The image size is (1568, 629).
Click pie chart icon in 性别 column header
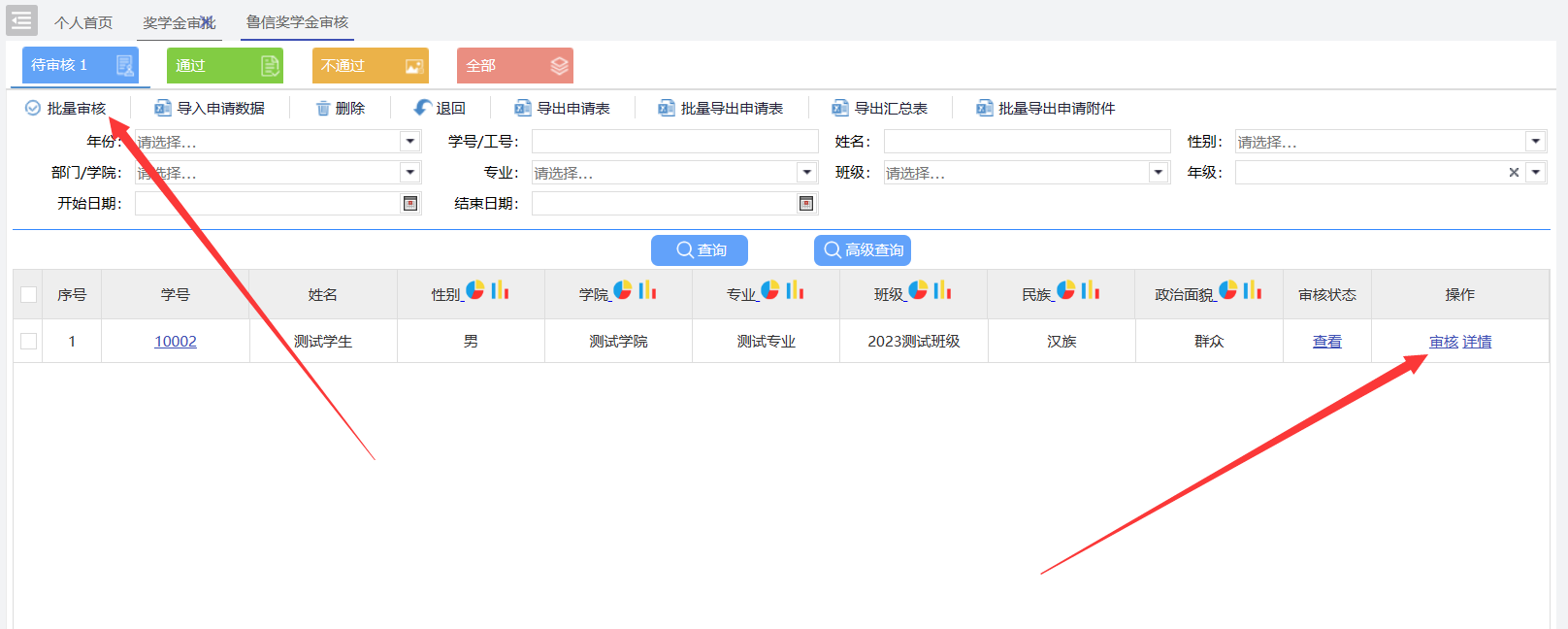pos(474,290)
